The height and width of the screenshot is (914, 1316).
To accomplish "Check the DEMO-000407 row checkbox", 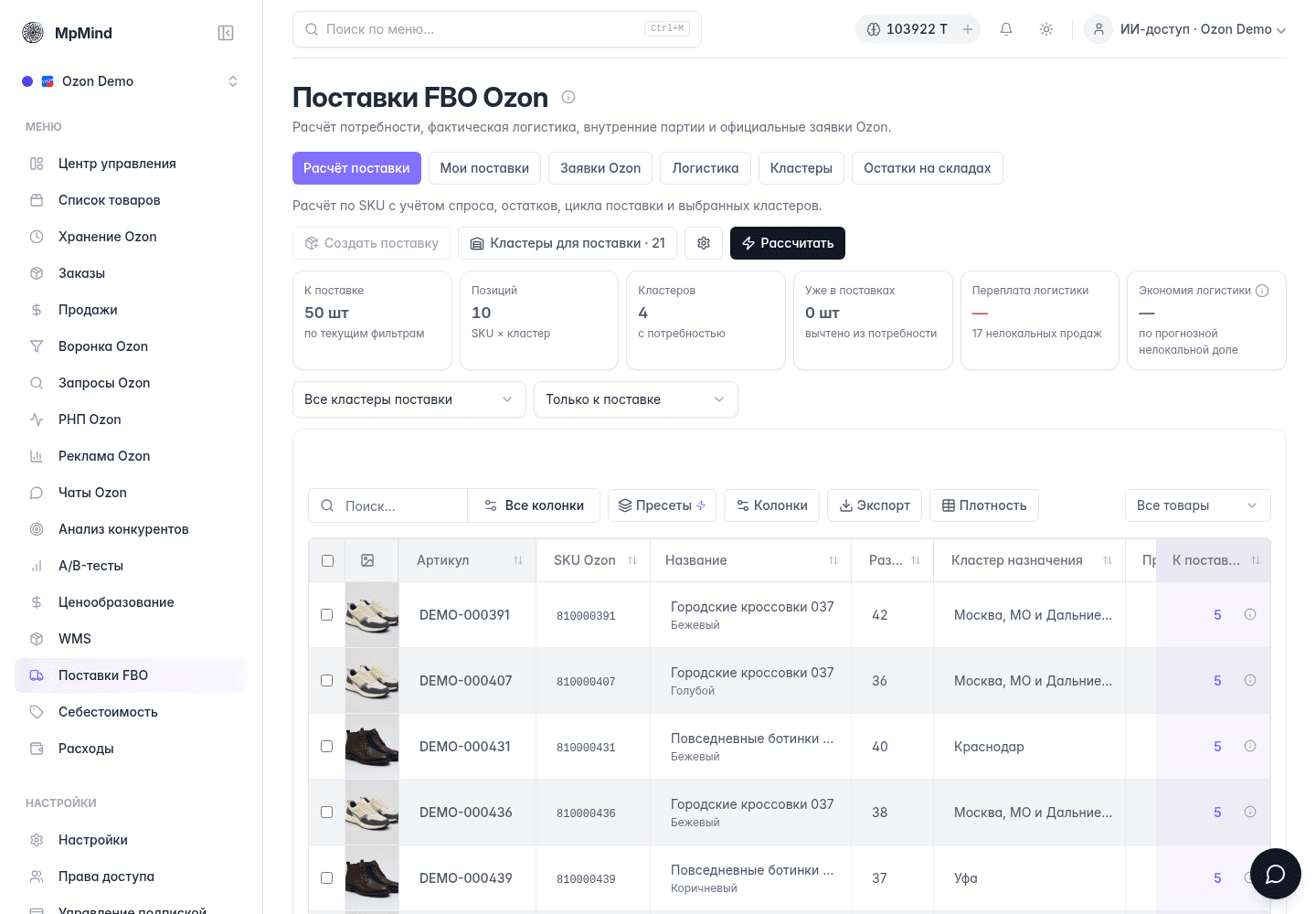I will [326, 680].
